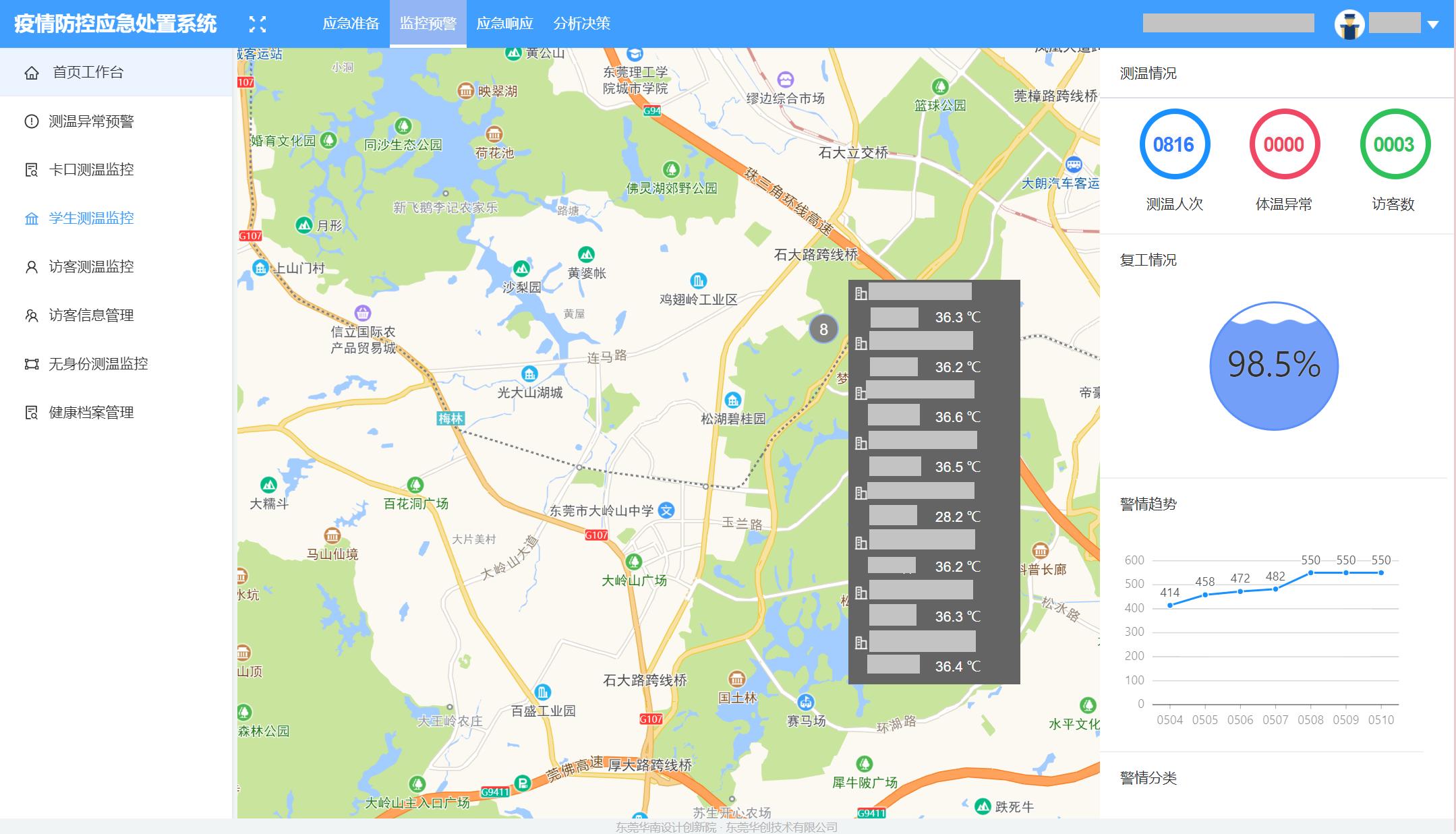
Task: Click the home icon beside 首页工作台
Action: 32,73
